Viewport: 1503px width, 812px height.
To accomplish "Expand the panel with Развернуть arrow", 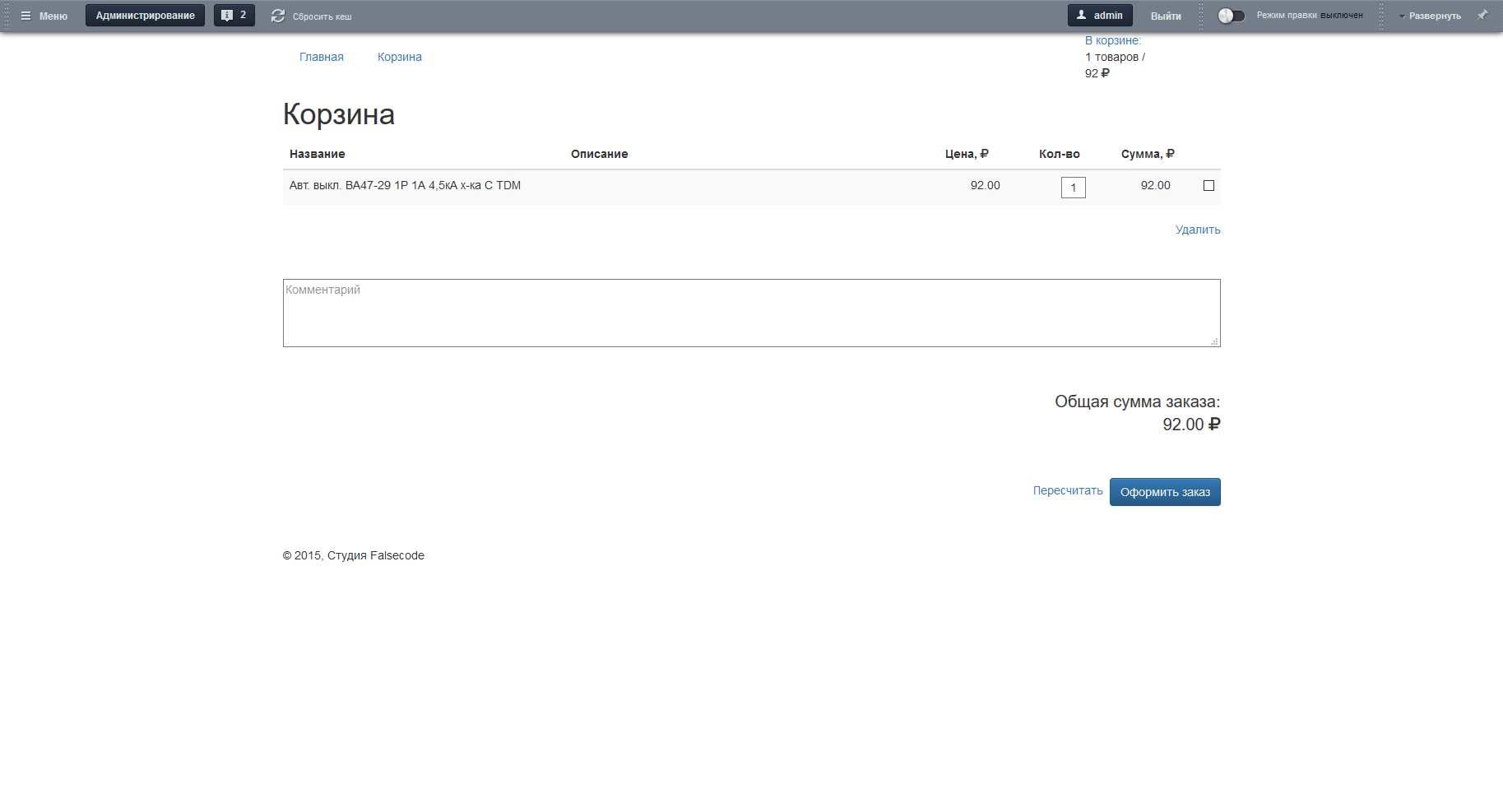I will [x=1402, y=16].
